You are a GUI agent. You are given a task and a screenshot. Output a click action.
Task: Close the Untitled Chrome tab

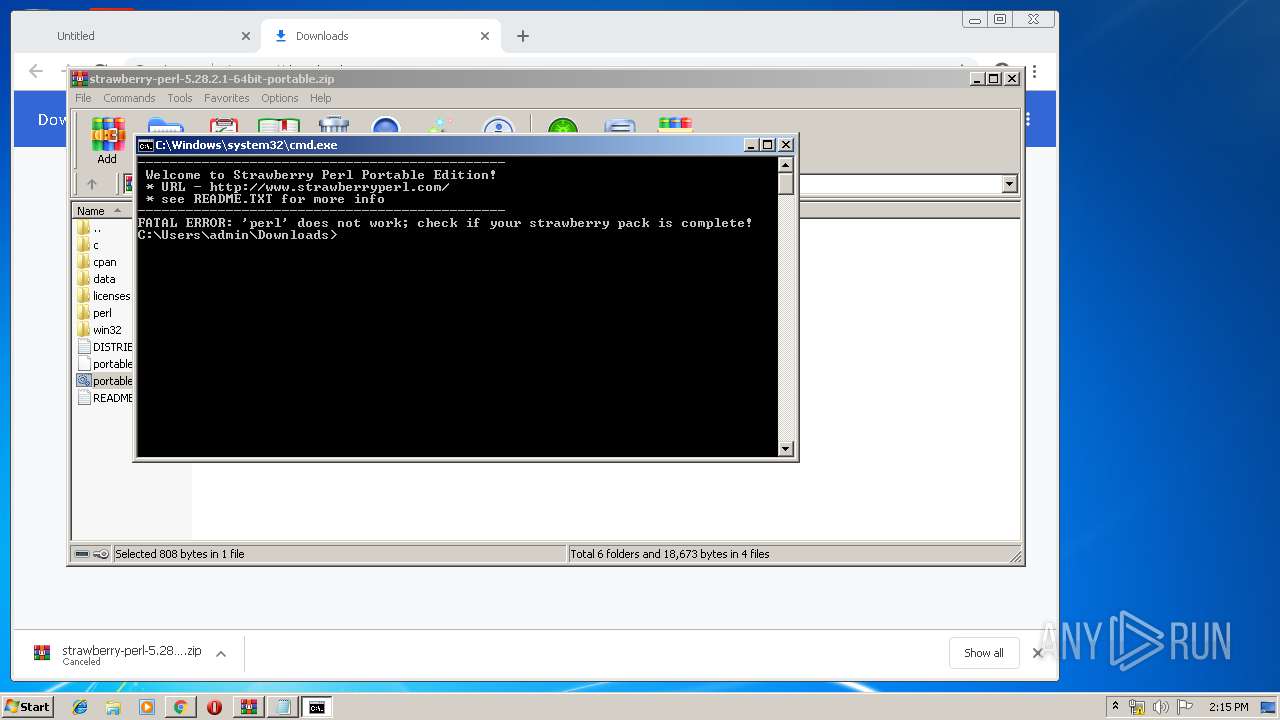(x=246, y=36)
